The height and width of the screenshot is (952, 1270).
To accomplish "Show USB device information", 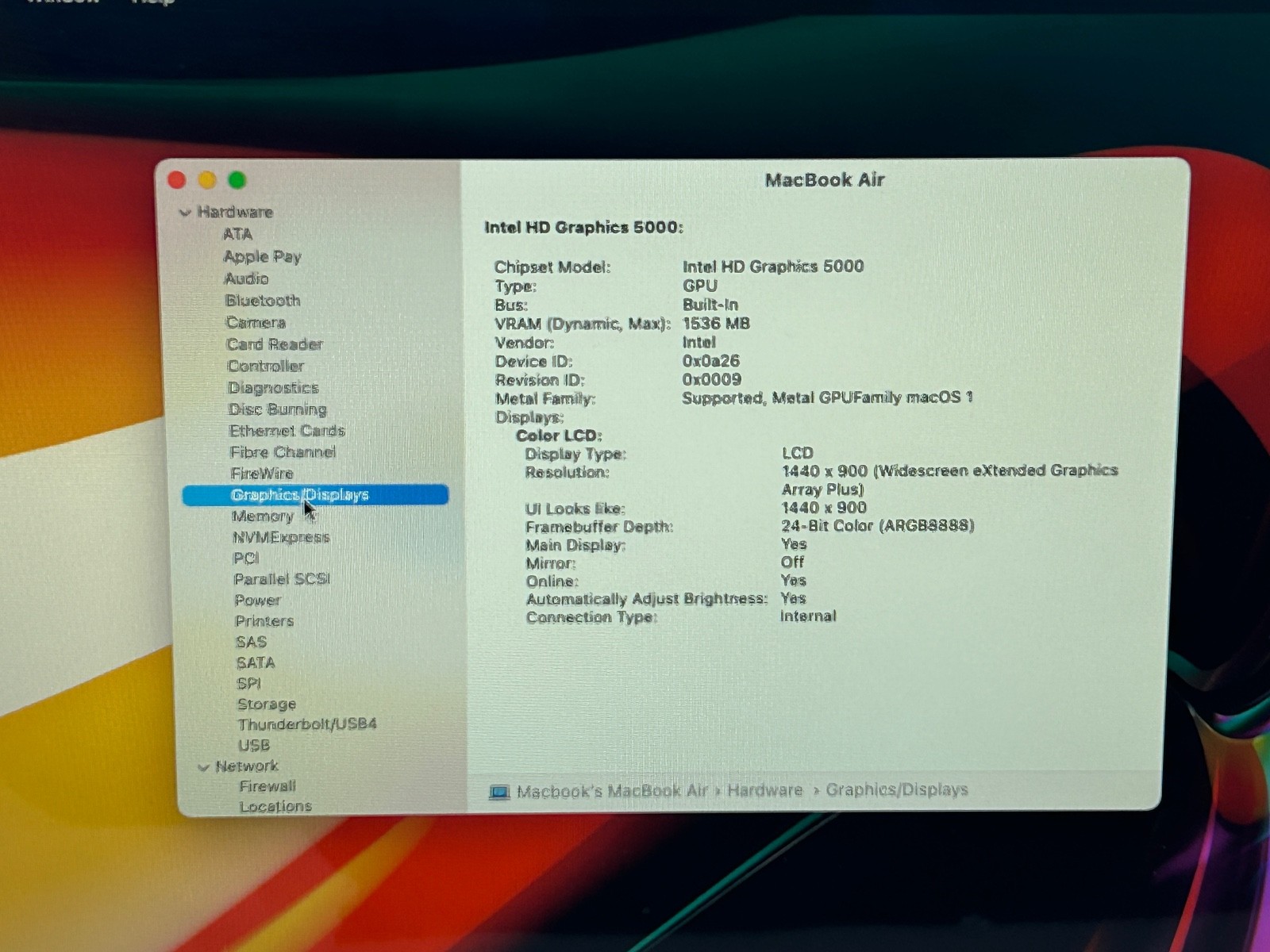I will pyautogui.click(x=254, y=745).
